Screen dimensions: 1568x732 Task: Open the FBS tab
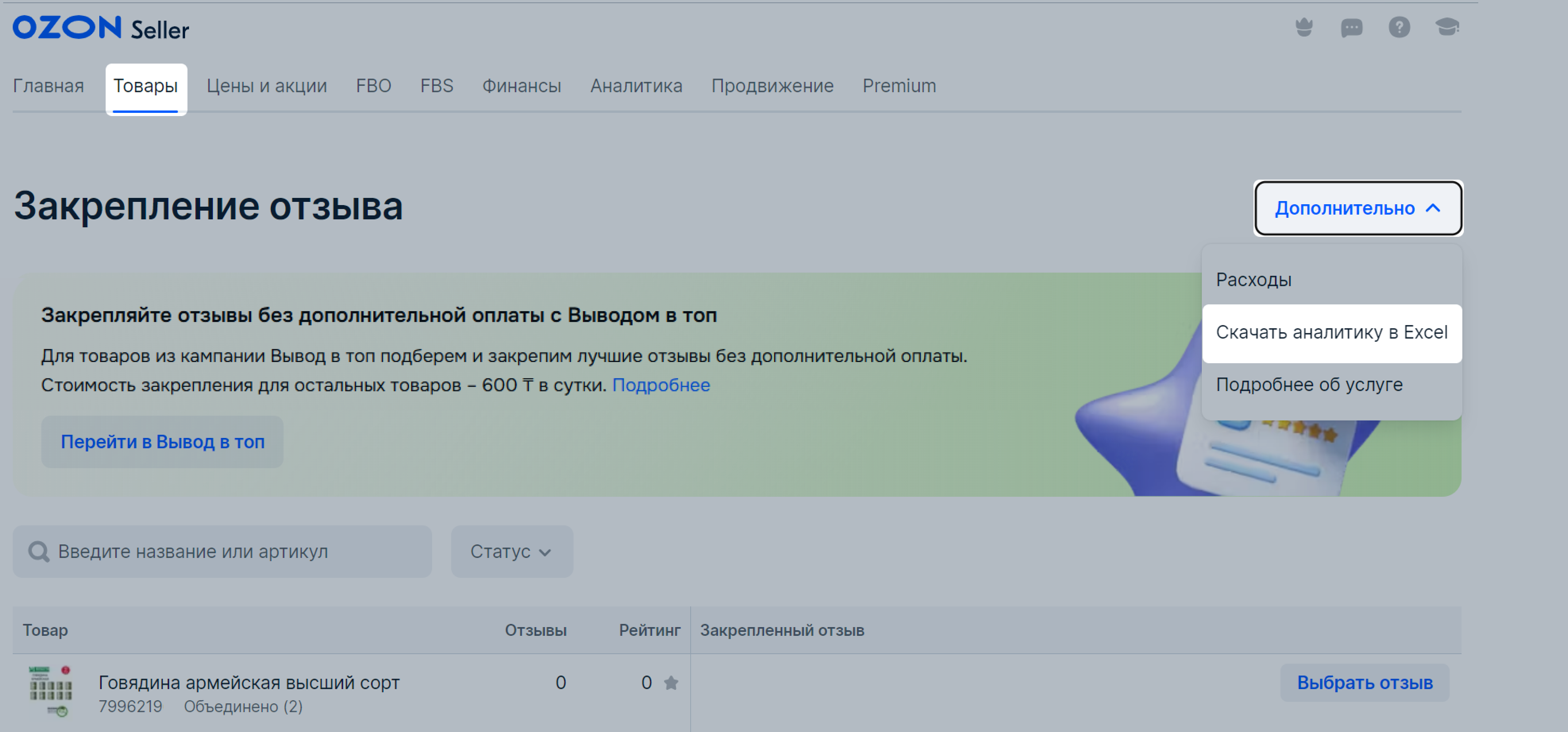point(436,86)
